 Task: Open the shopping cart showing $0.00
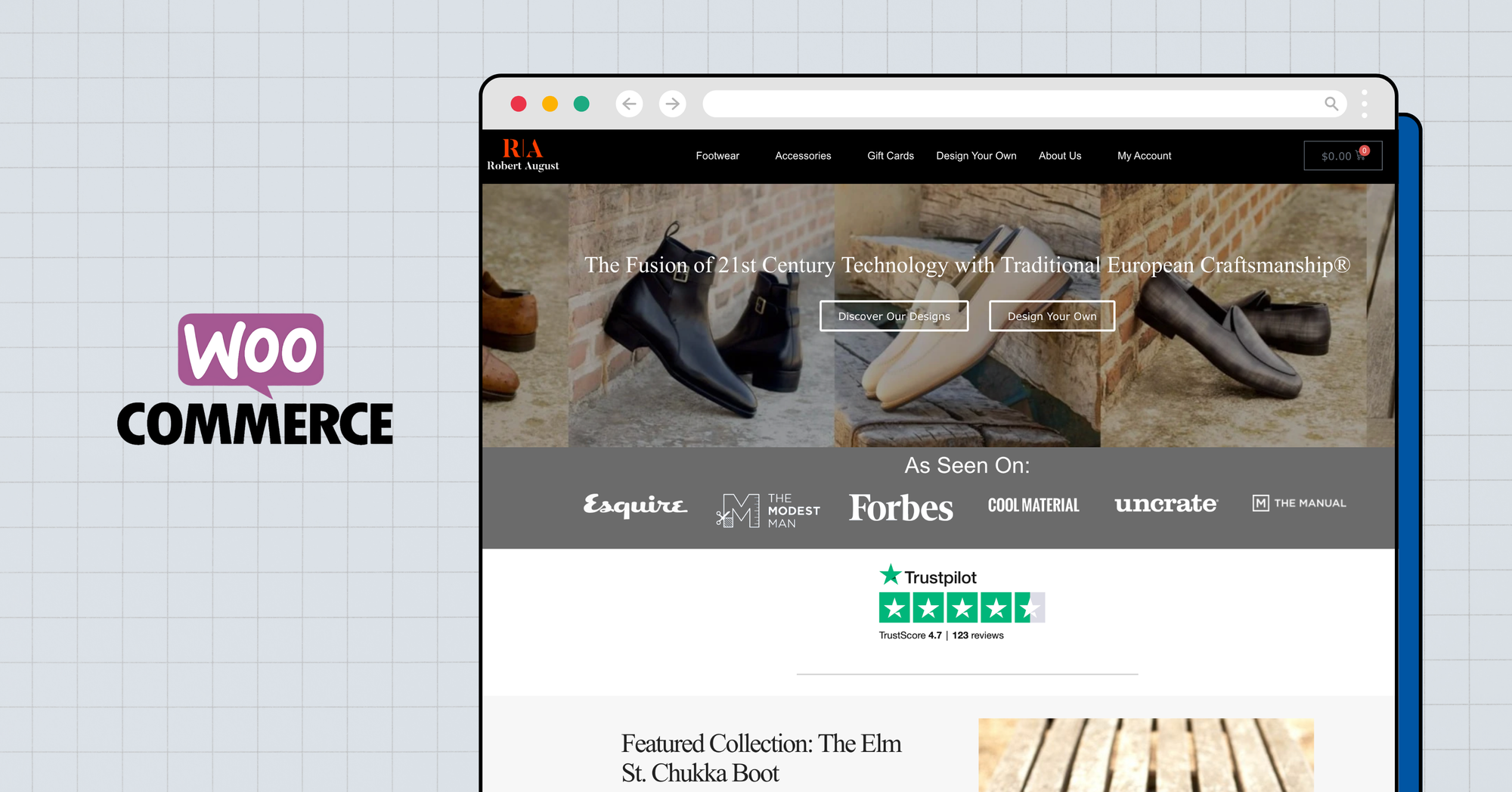point(1343,156)
